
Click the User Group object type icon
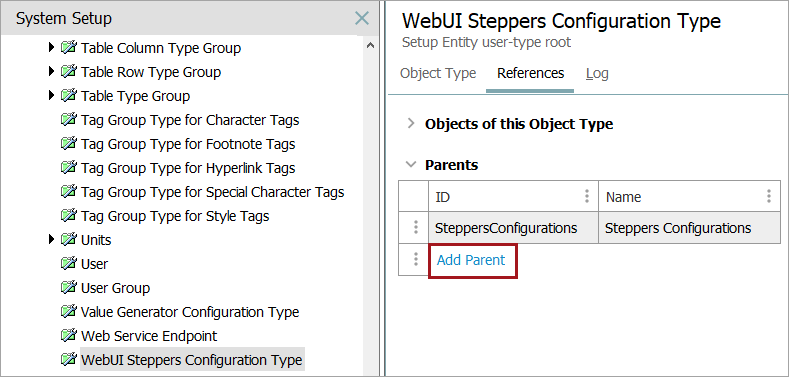click(x=68, y=288)
